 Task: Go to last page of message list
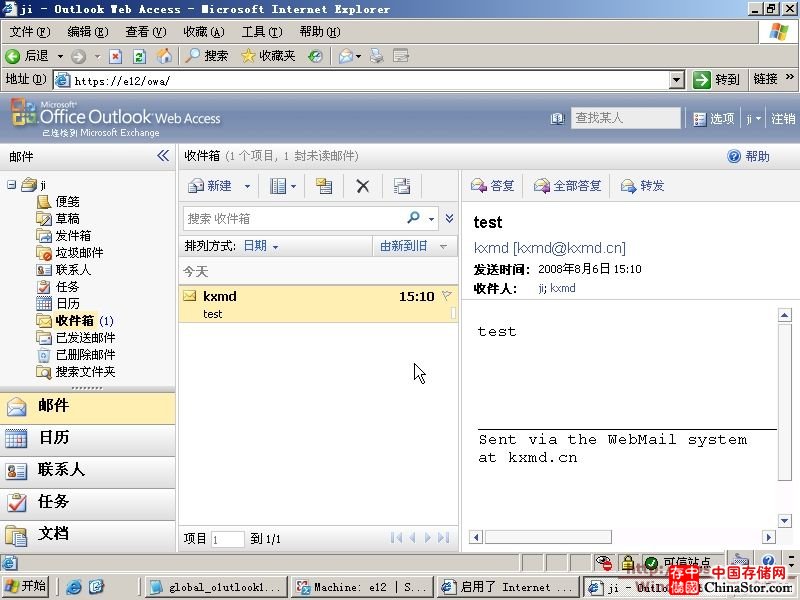tap(443, 538)
